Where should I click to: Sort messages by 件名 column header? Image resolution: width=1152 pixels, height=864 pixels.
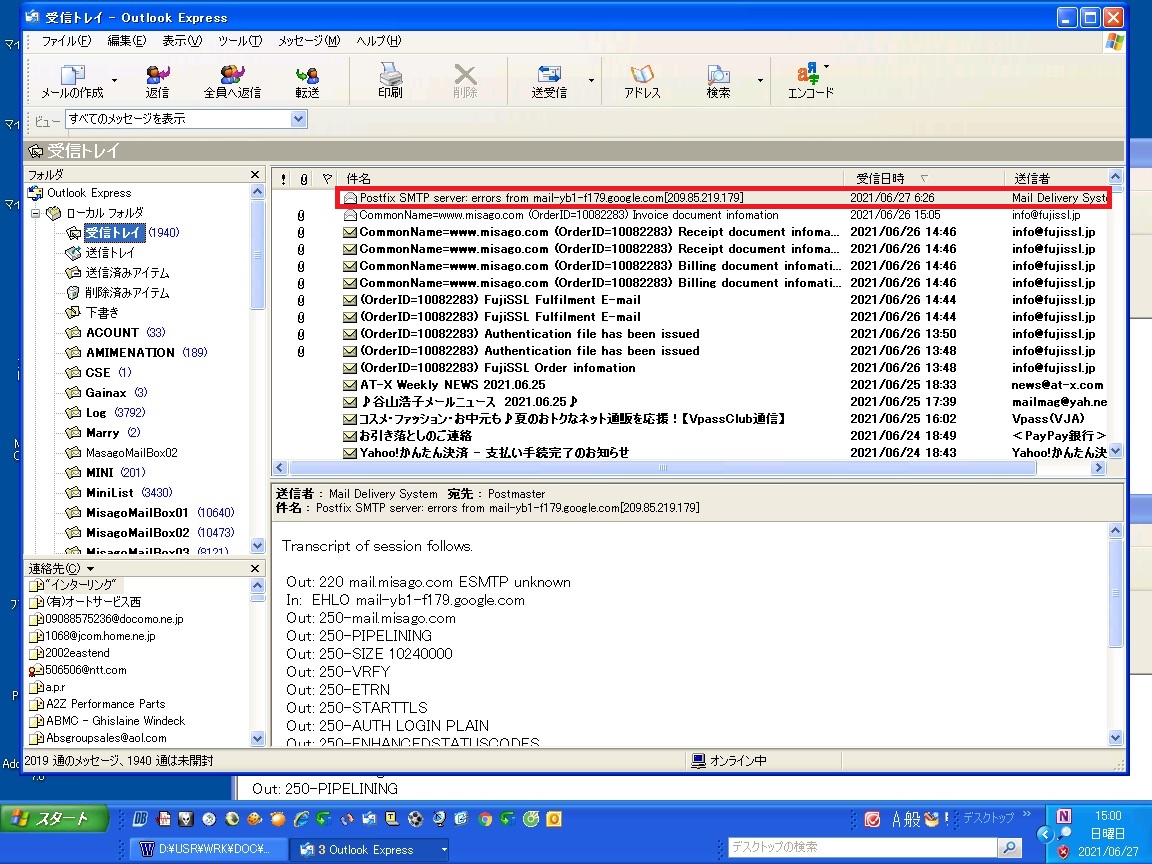pos(591,179)
